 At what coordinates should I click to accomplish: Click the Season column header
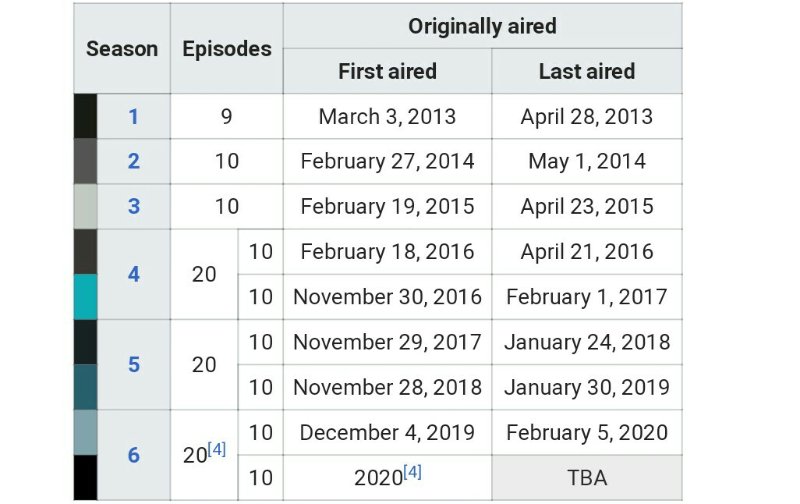point(122,48)
